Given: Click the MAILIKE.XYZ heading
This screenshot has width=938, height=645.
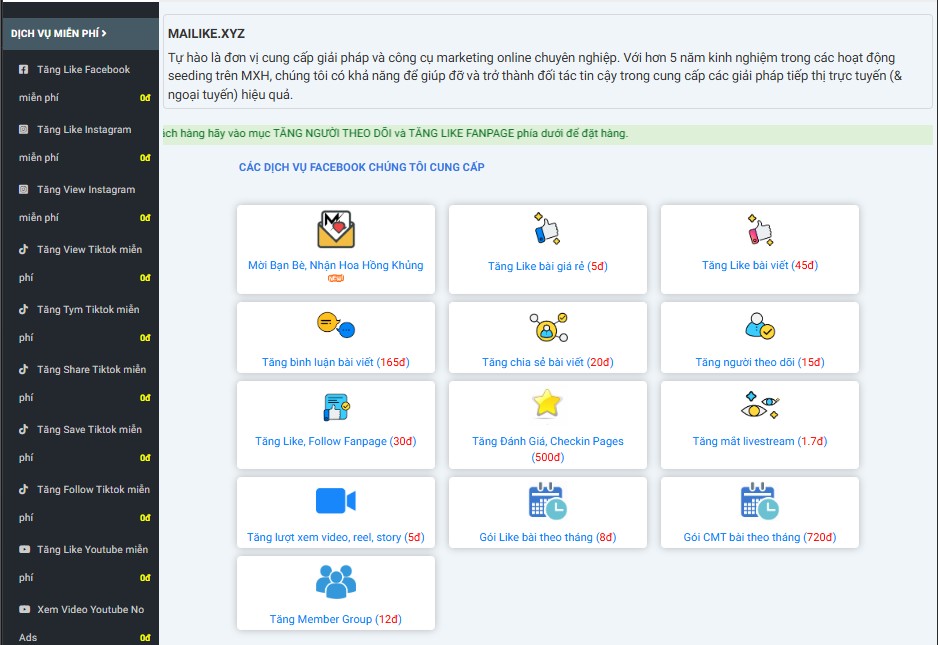Looking at the screenshot, I should [x=206, y=34].
